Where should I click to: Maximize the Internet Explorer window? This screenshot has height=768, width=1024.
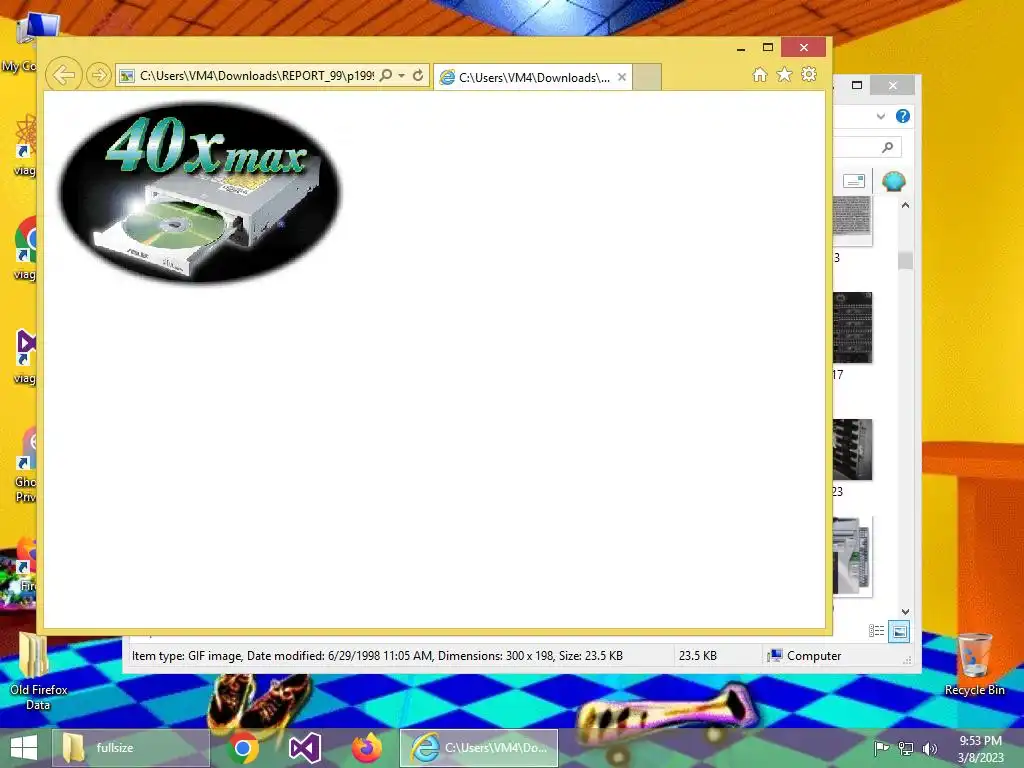[768, 47]
